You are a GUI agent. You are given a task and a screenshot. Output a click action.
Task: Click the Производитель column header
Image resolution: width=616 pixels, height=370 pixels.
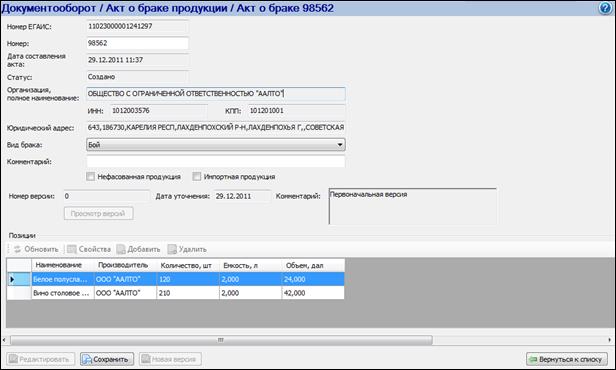[x=126, y=265]
